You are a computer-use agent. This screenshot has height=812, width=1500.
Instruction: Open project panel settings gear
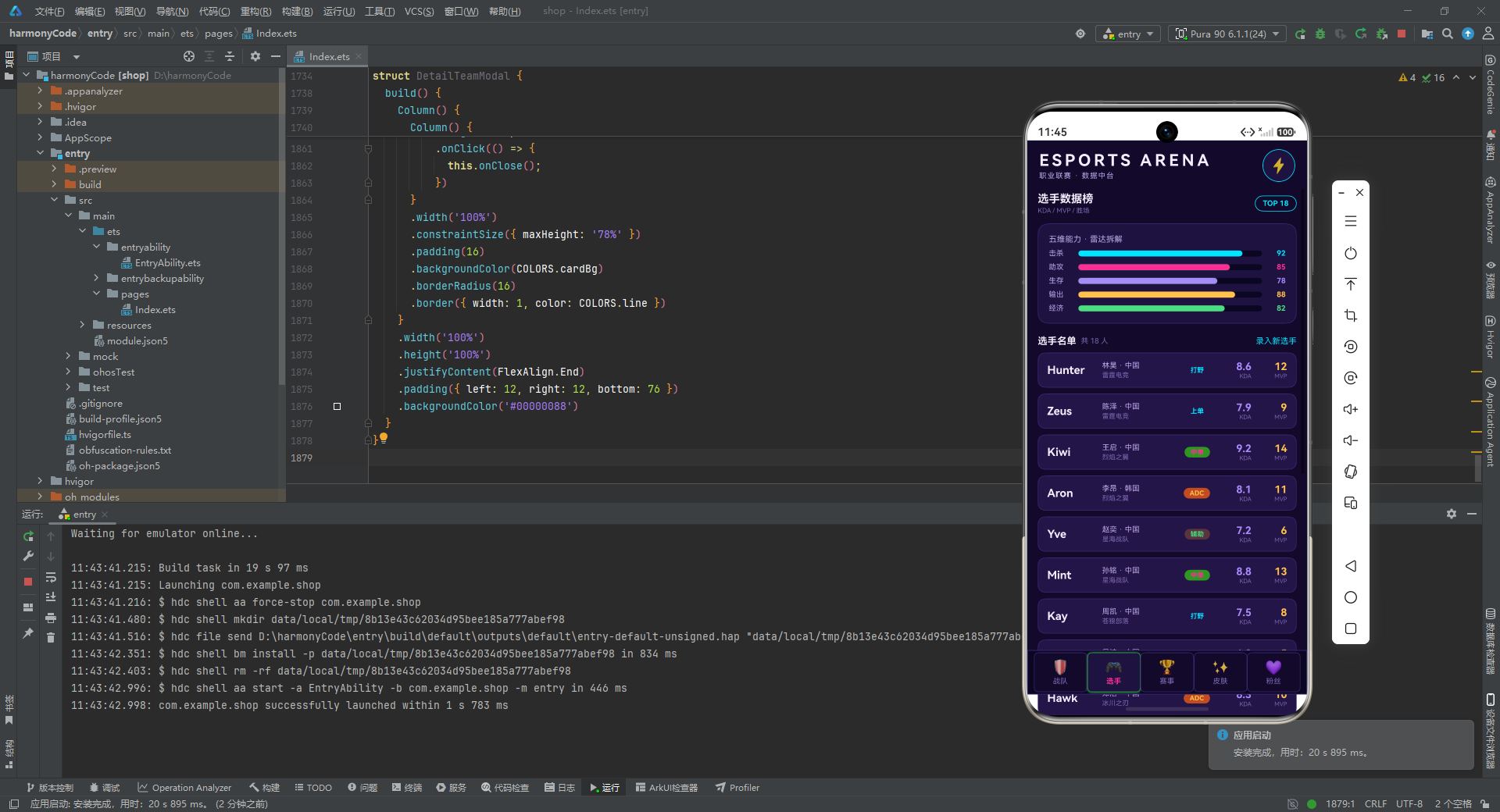pos(255,56)
